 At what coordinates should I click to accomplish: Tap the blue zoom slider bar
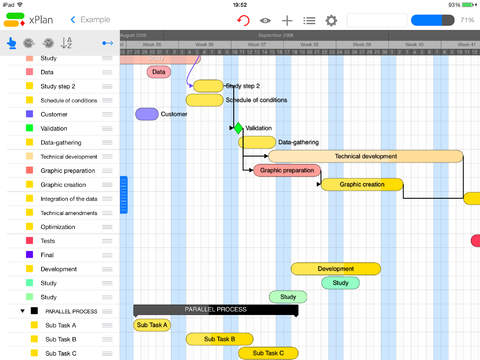(433, 20)
